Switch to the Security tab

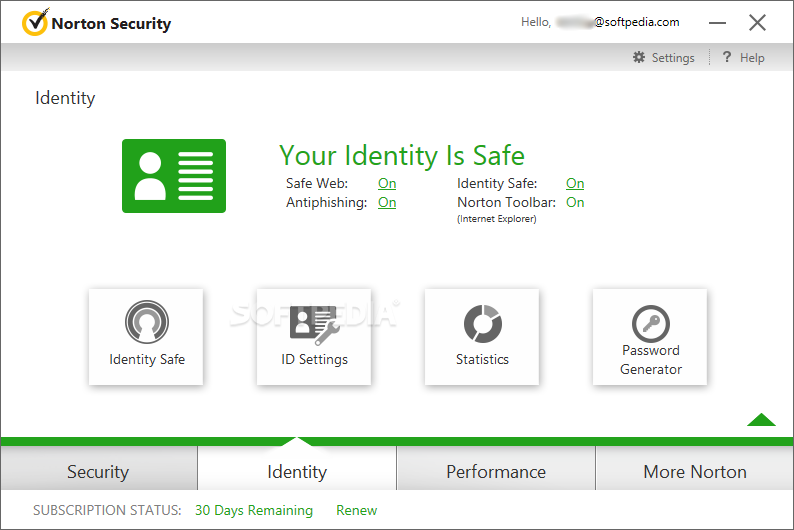[98, 468]
